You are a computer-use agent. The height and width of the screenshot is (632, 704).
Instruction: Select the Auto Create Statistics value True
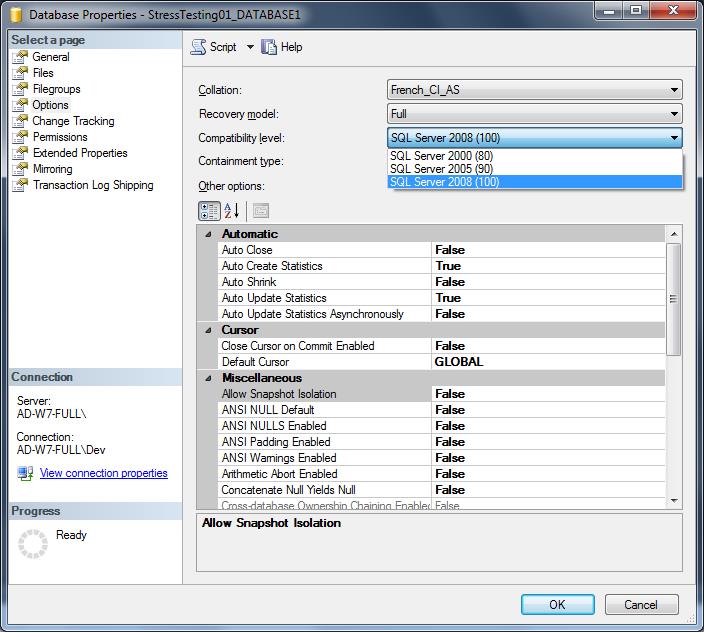tap(548, 266)
